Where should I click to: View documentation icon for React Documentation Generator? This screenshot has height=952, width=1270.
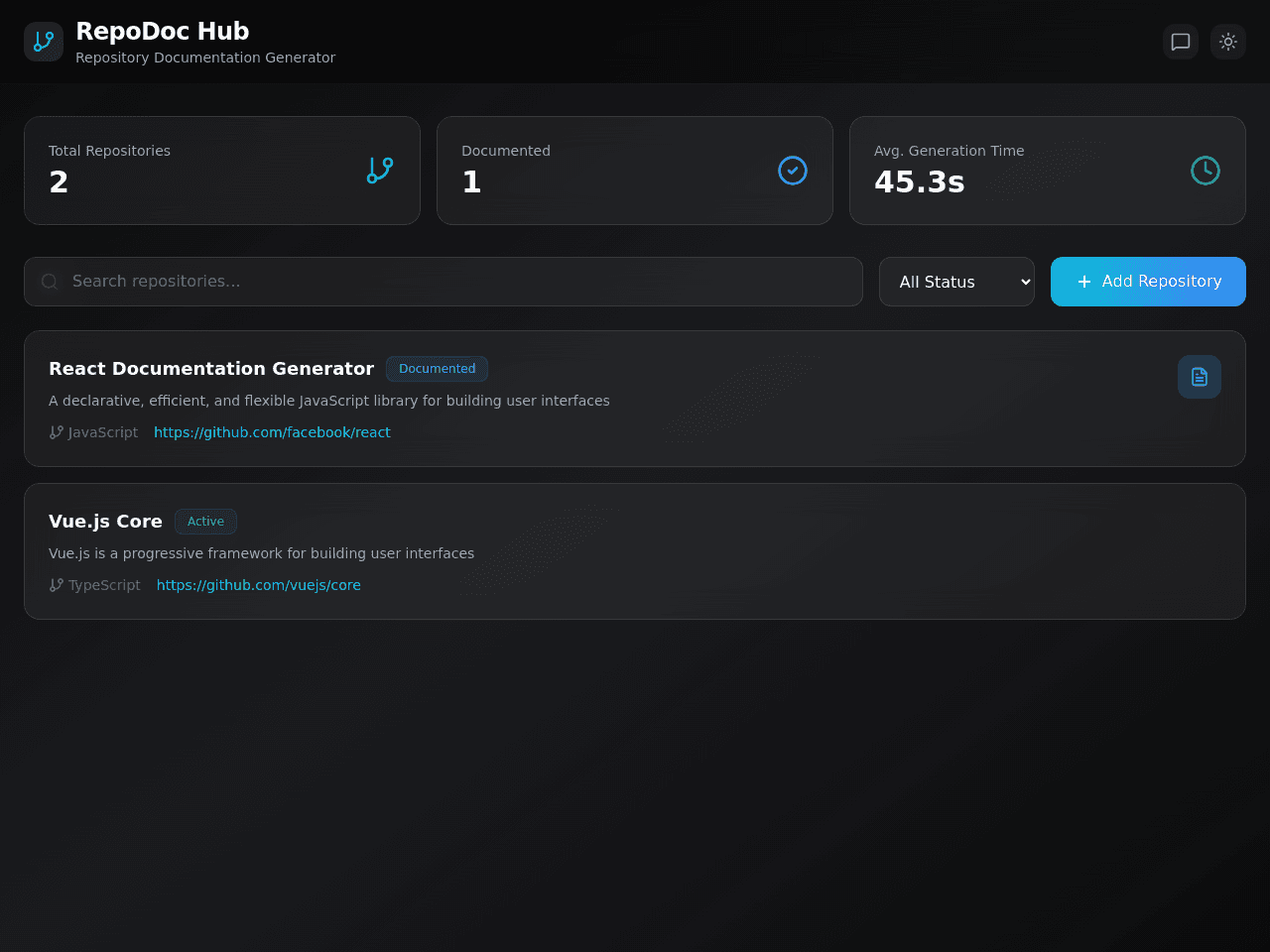click(1200, 377)
